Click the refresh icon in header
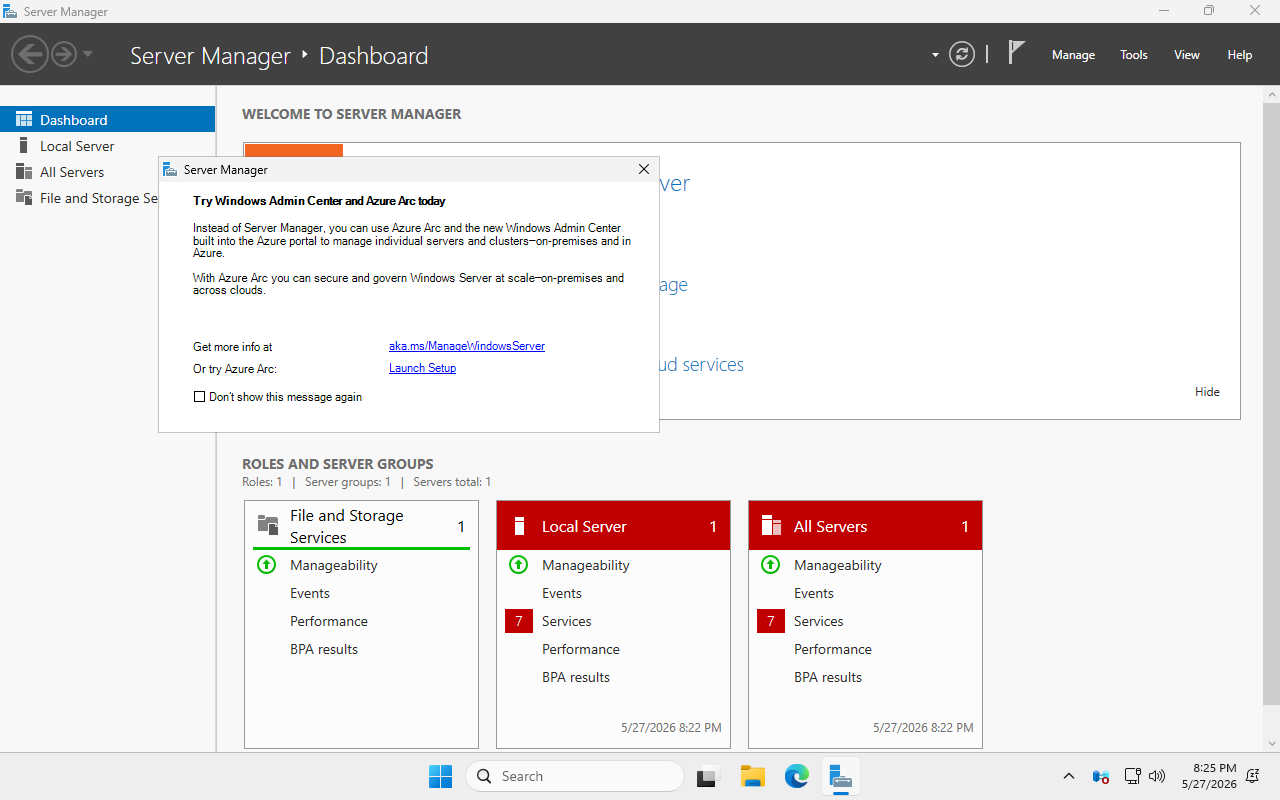1280x800 pixels. (x=962, y=54)
